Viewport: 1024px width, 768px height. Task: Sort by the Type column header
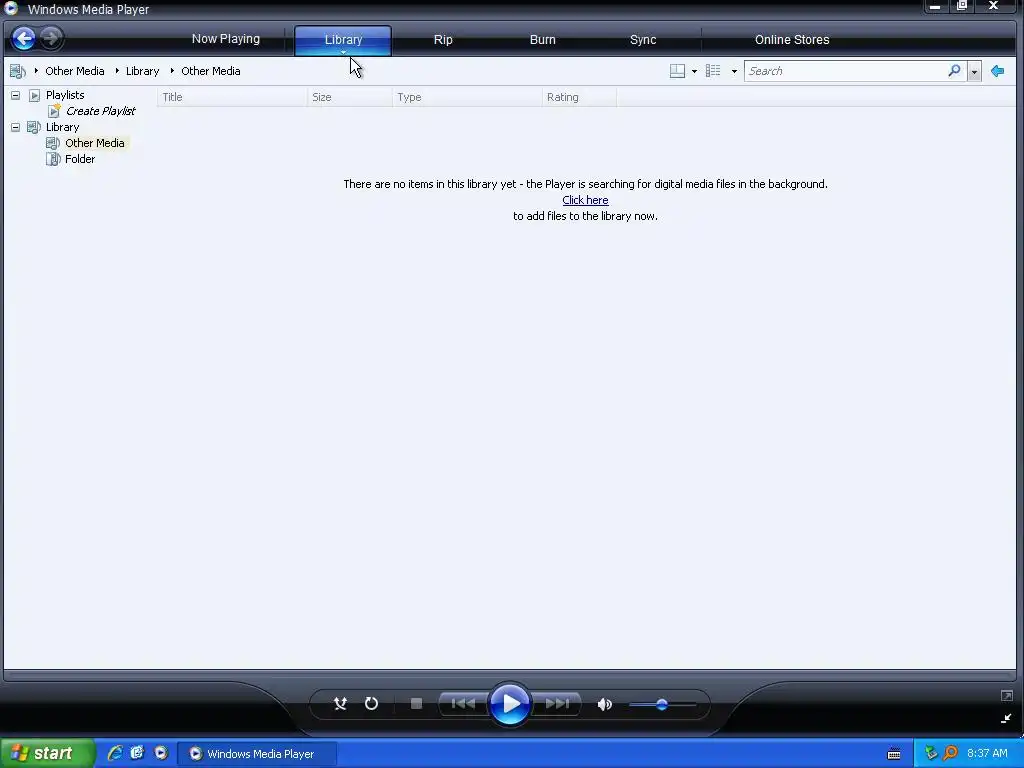click(x=467, y=97)
